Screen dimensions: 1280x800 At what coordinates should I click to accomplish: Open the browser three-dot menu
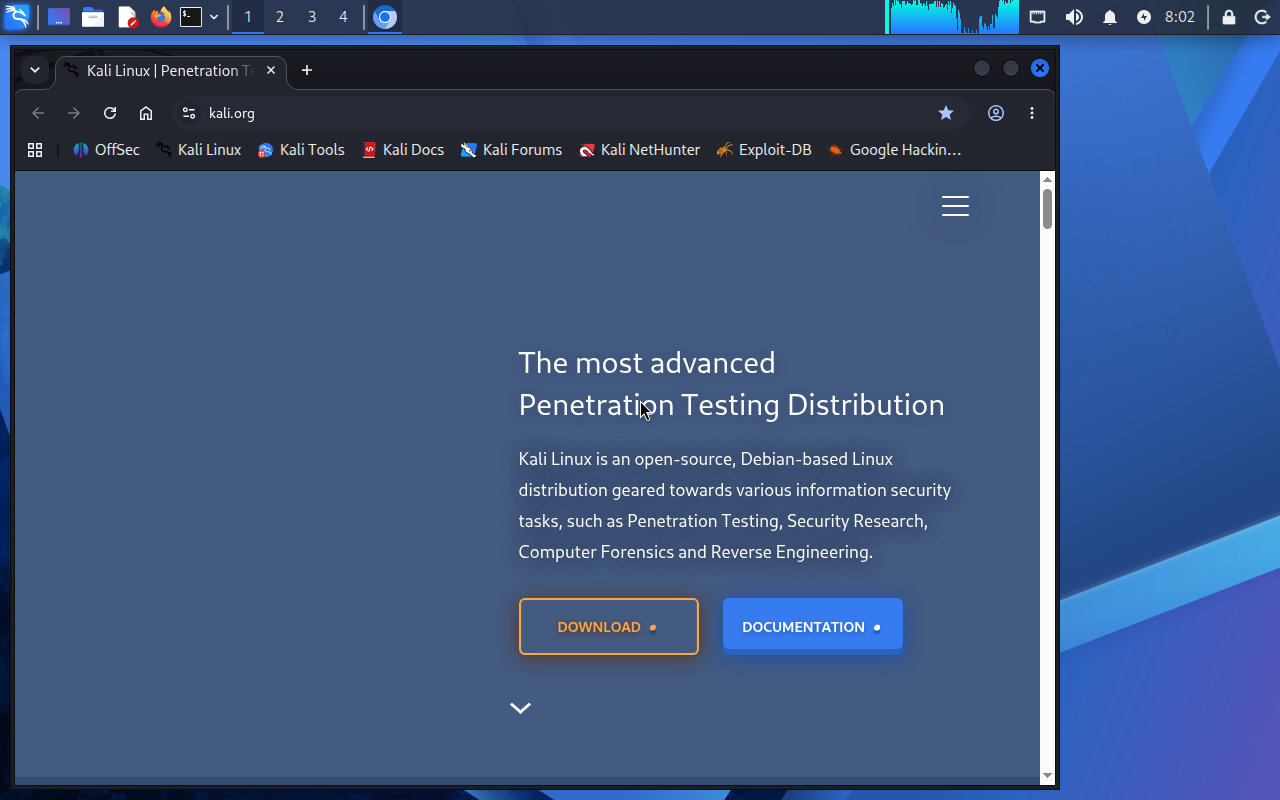tap(1032, 113)
